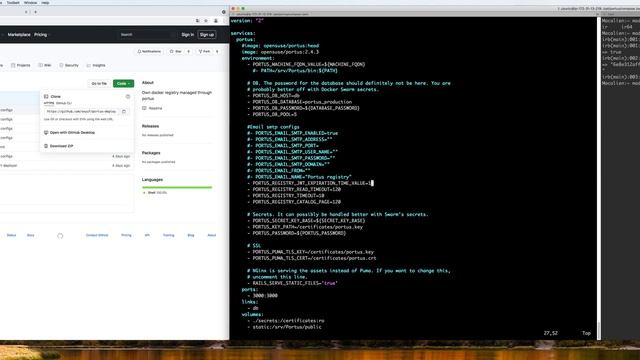Open the Blog footer link
Screen dimensions: 640x360
pyautogui.click(x=191, y=235)
